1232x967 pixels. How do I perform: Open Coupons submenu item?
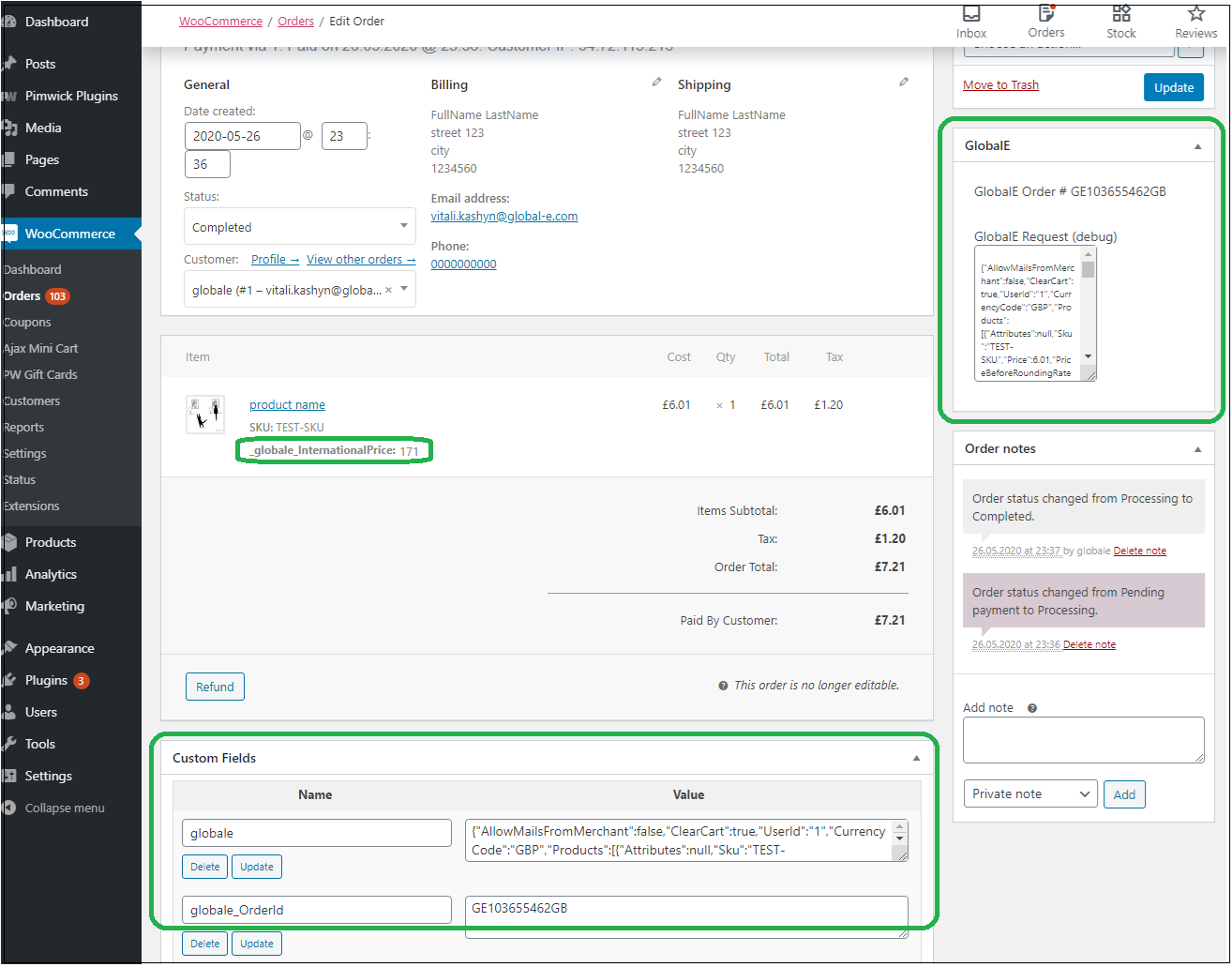click(27, 323)
